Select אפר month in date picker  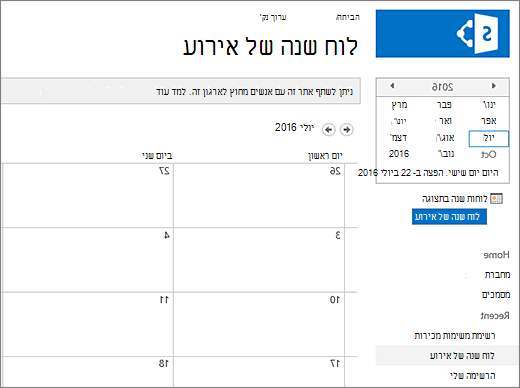(x=489, y=121)
